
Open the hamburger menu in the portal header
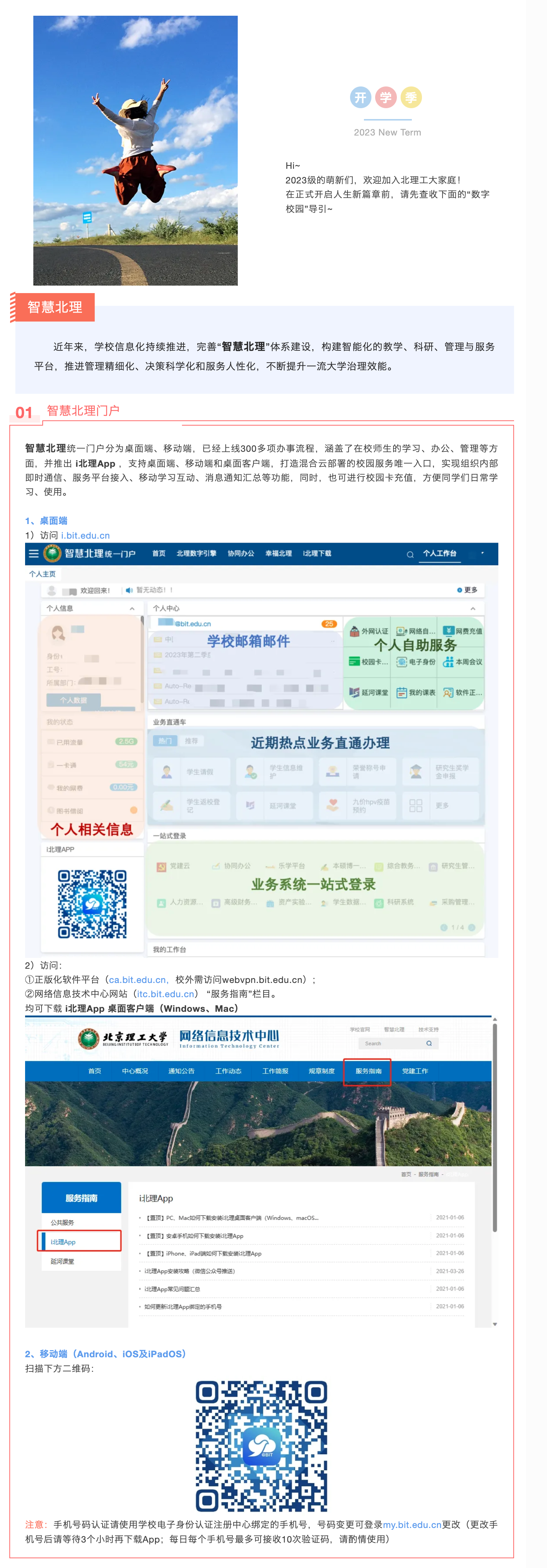click(33, 553)
